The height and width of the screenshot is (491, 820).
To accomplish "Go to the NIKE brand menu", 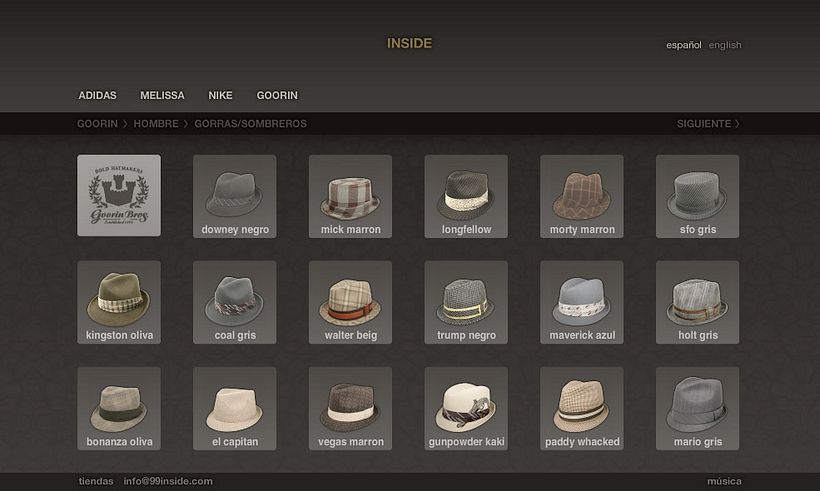I will (x=220, y=96).
